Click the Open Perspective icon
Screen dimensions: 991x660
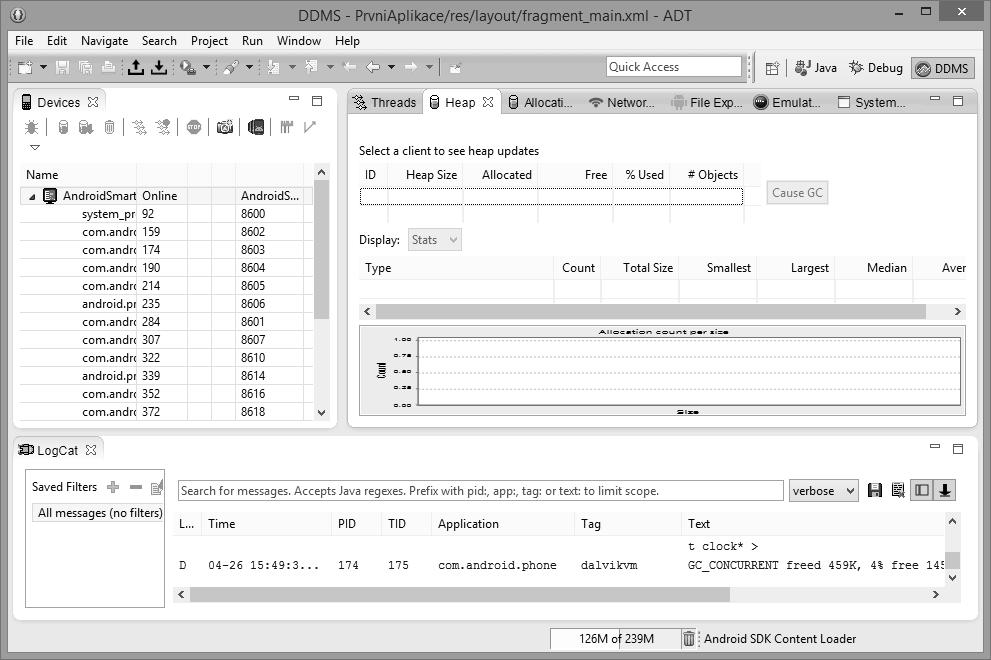[772, 68]
